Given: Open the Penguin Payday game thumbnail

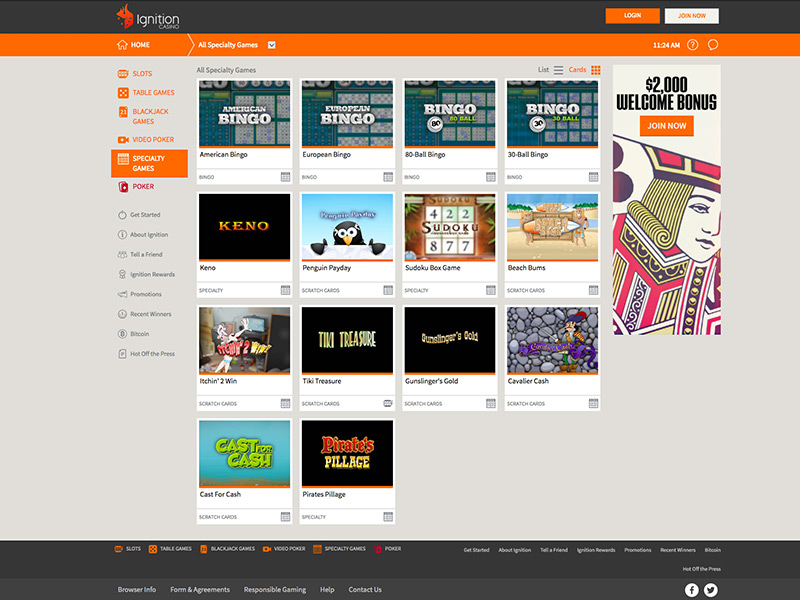Looking at the screenshot, I should tap(347, 227).
